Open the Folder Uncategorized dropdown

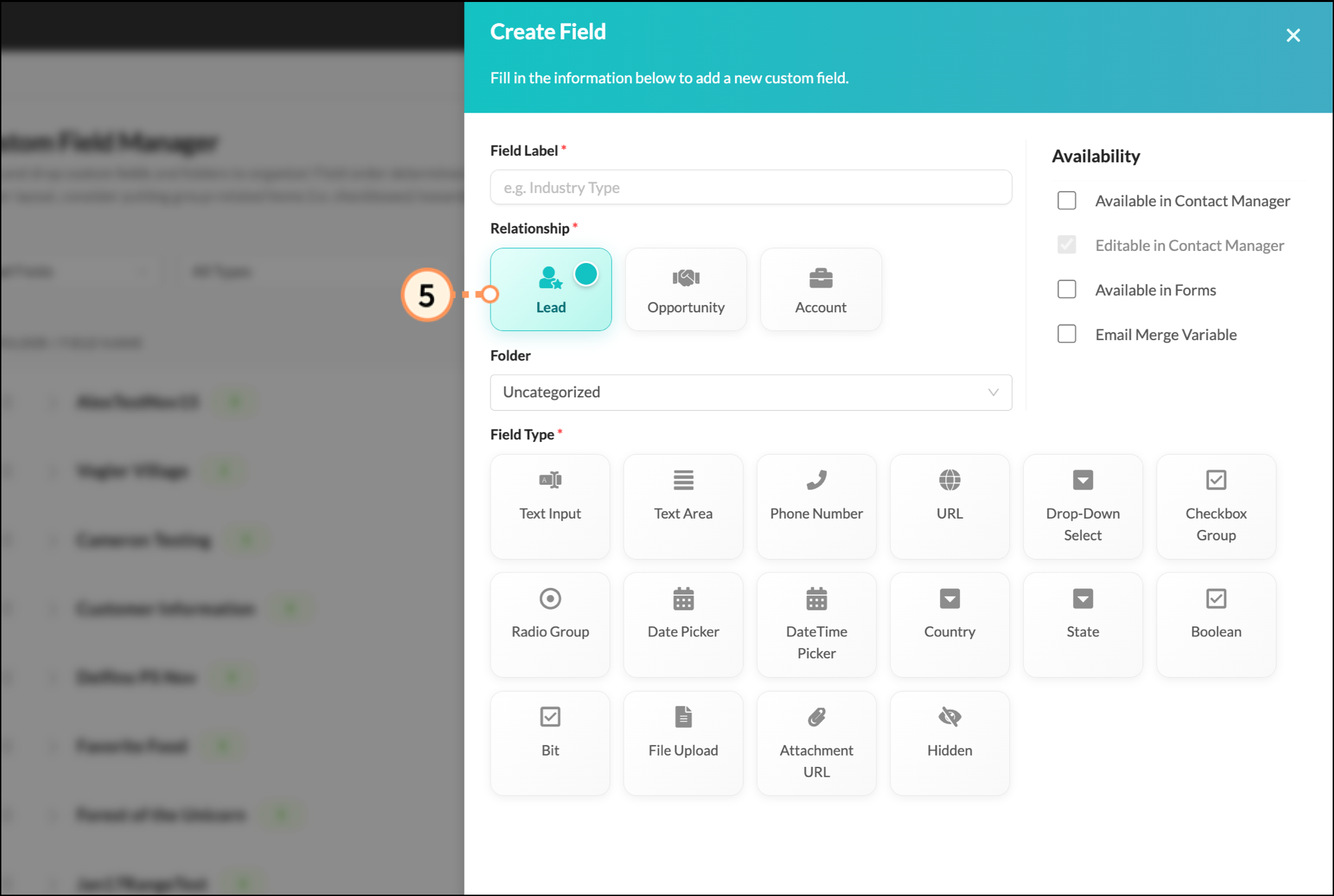point(751,392)
